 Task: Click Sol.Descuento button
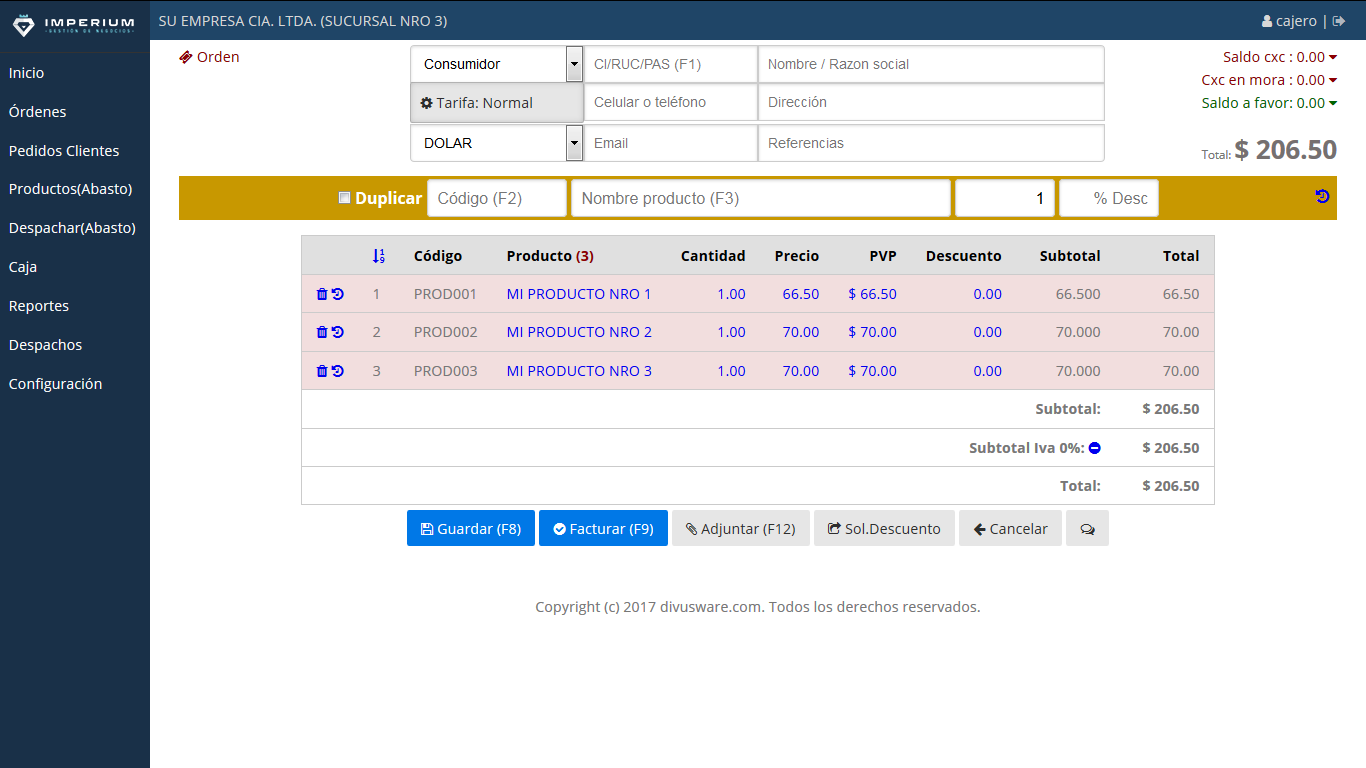pos(884,529)
